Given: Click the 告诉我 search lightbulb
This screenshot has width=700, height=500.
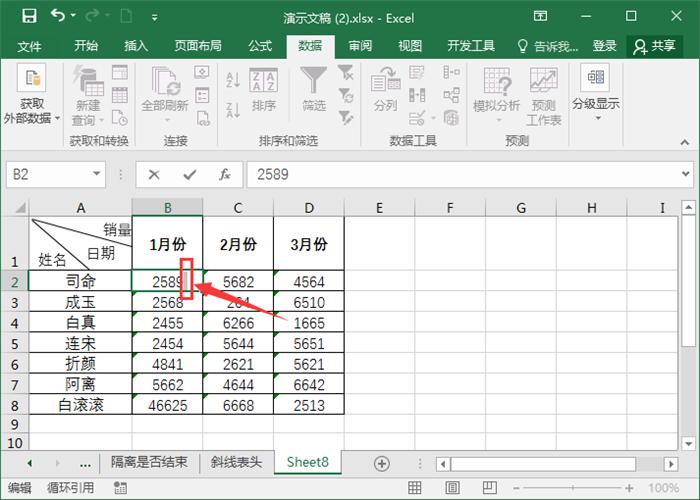Looking at the screenshot, I should (x=522, y=46).
